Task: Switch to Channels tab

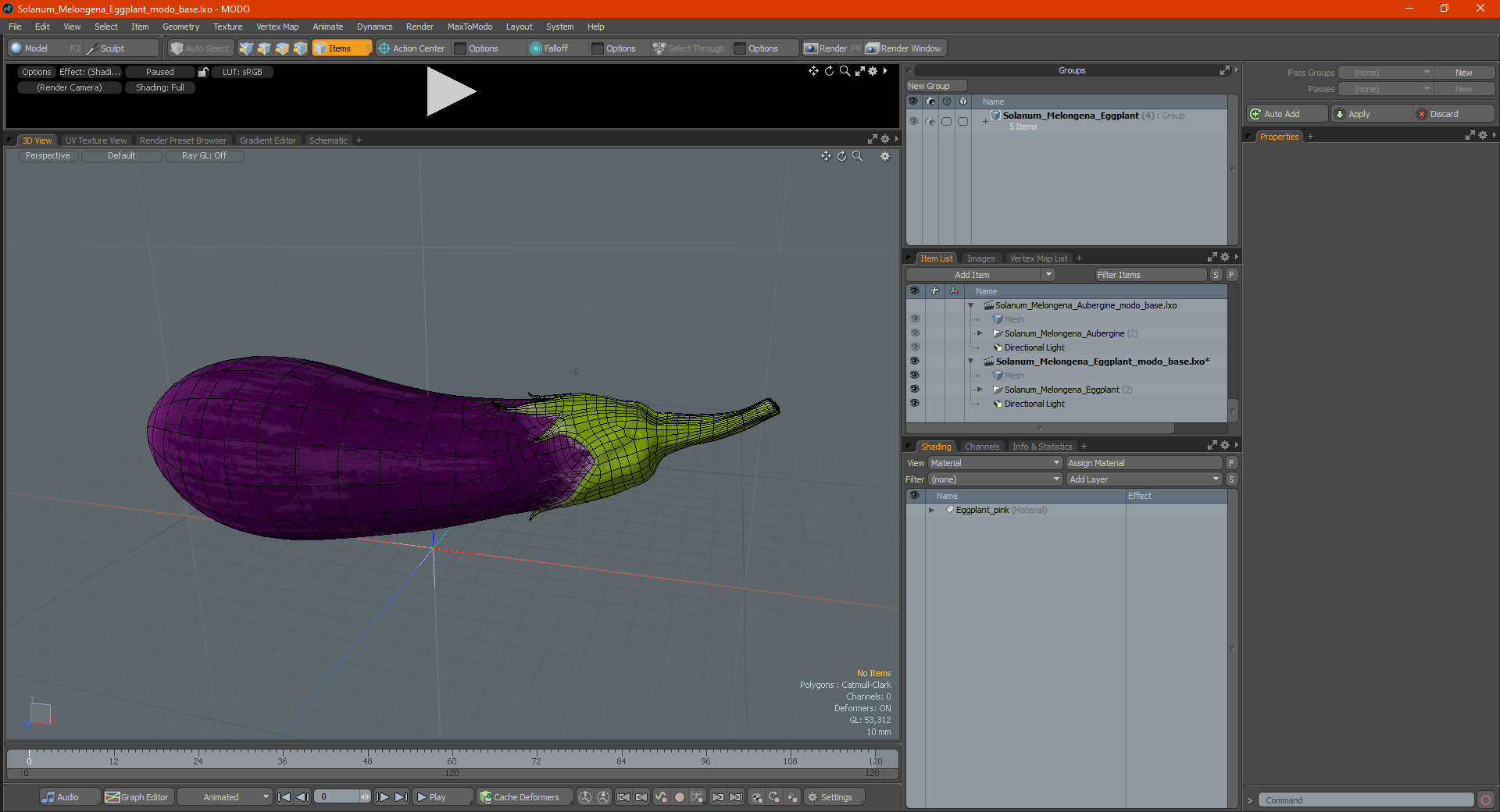Action: [x=982, y=447]
